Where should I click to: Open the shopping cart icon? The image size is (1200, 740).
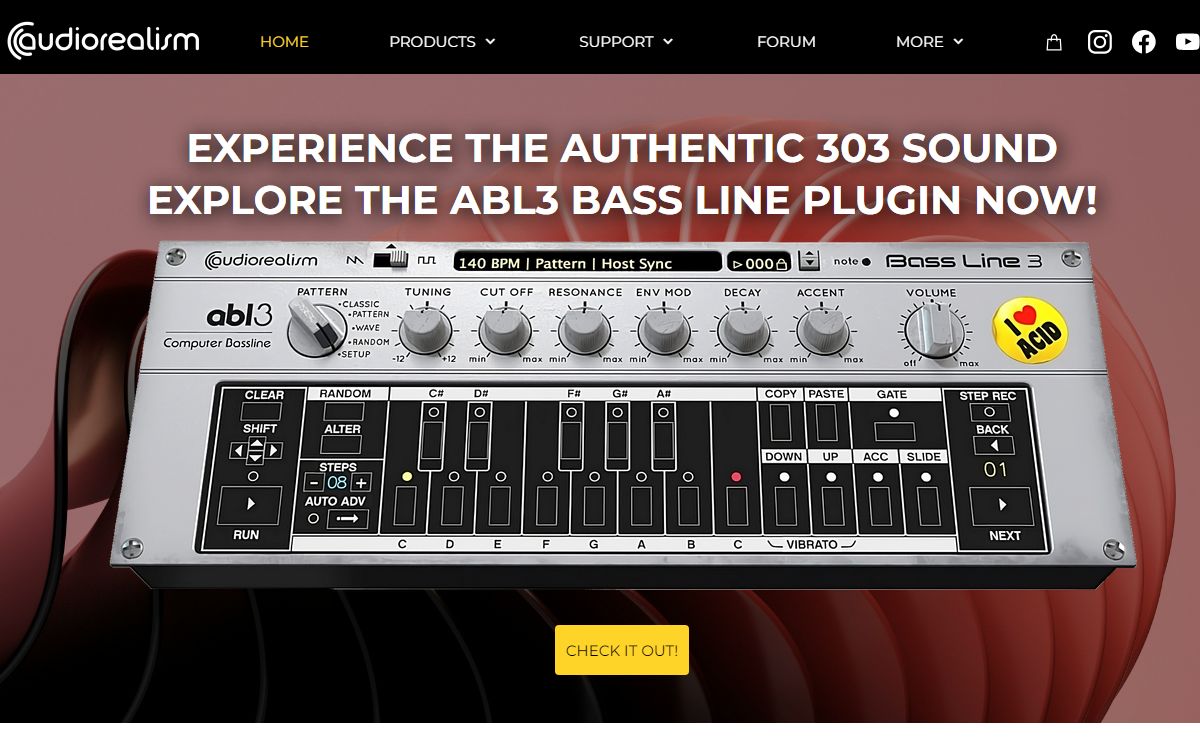[x=1053, y=42]
